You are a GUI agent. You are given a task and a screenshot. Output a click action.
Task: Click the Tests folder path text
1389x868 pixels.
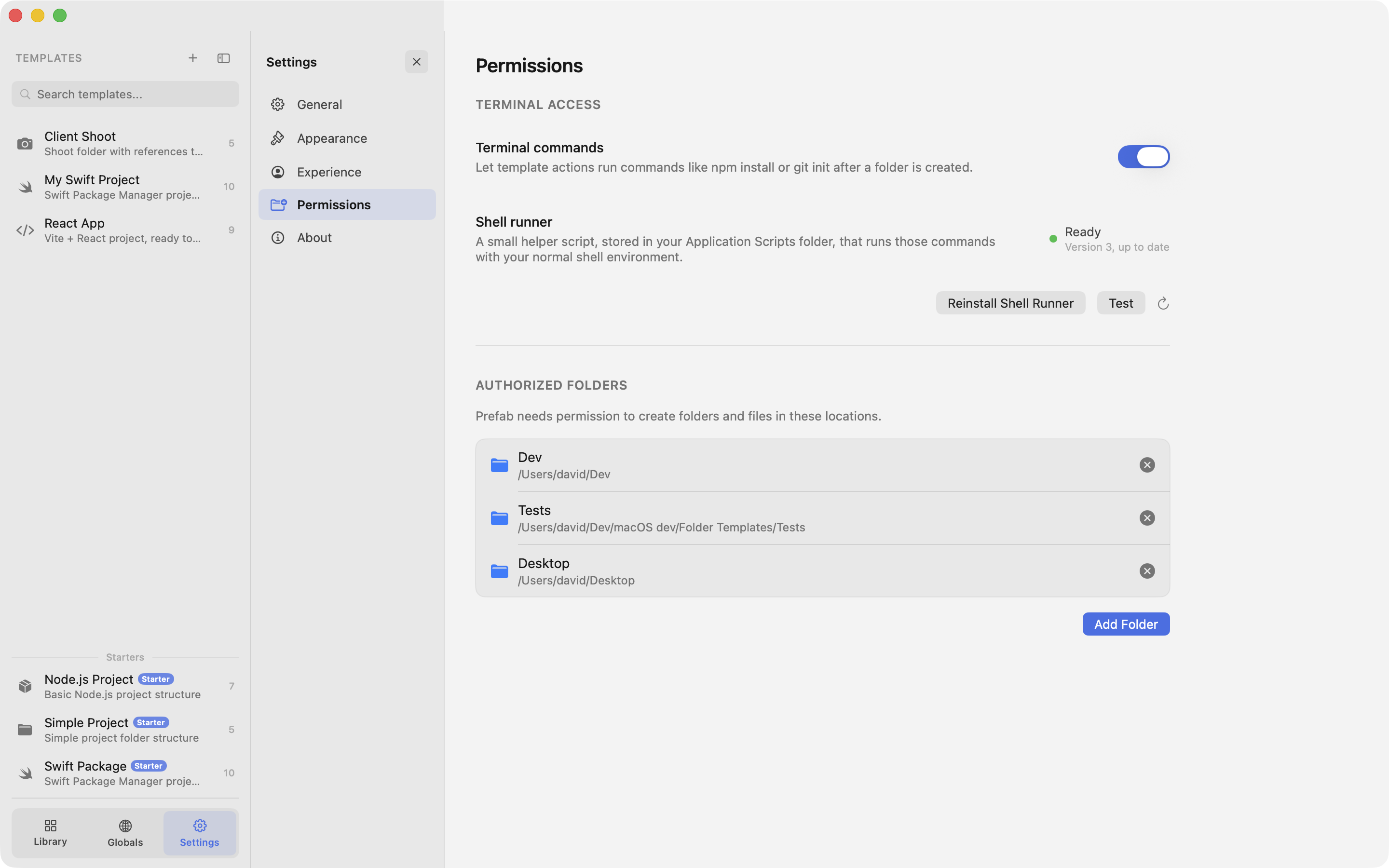(x=661, y=528)
